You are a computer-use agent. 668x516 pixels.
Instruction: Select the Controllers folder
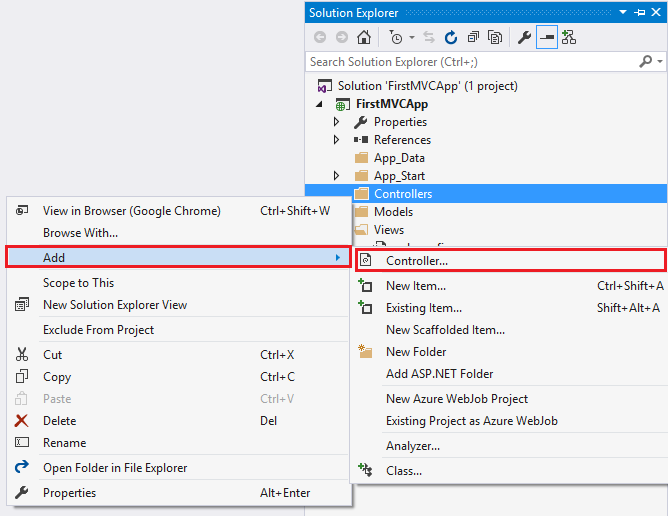[403, 194]
